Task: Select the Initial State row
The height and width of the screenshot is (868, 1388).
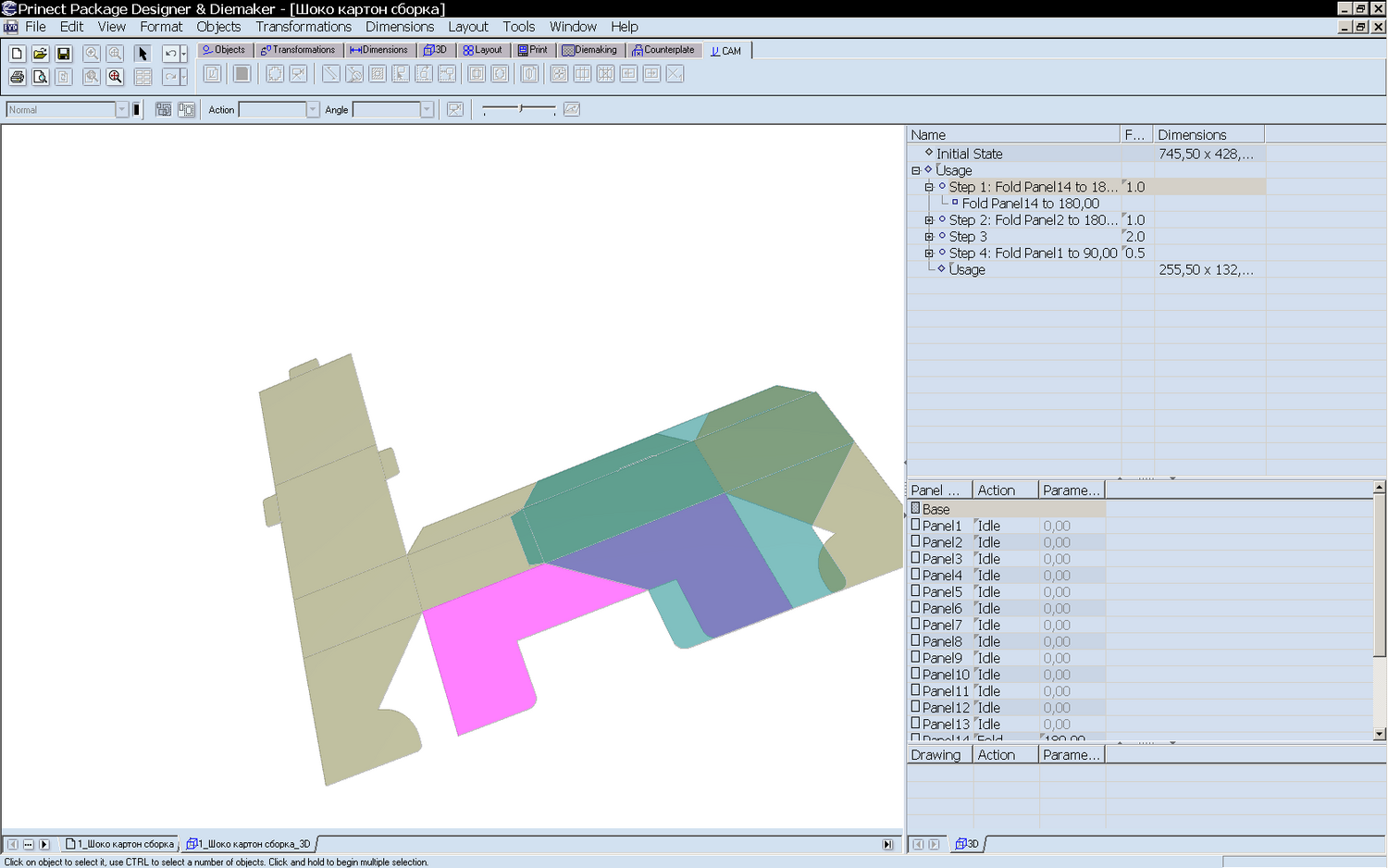Action: pyautogui.click(x=1086, y=154)
